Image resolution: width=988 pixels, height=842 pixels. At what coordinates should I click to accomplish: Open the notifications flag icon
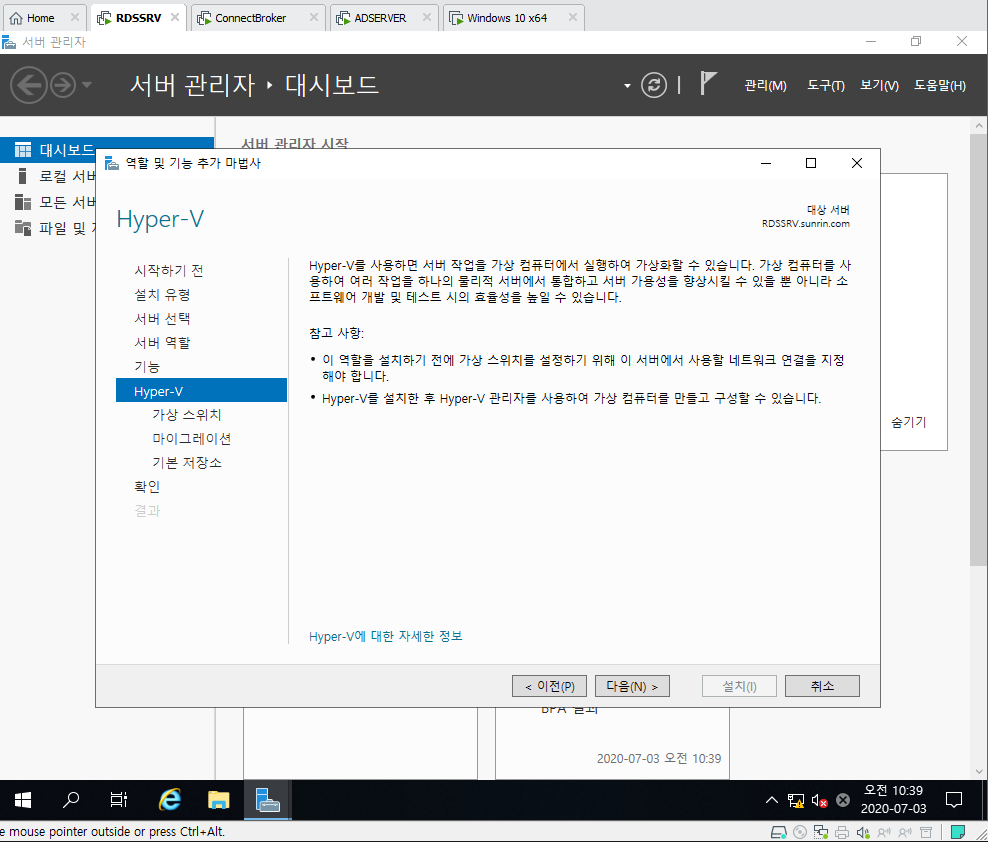(708, 83)
